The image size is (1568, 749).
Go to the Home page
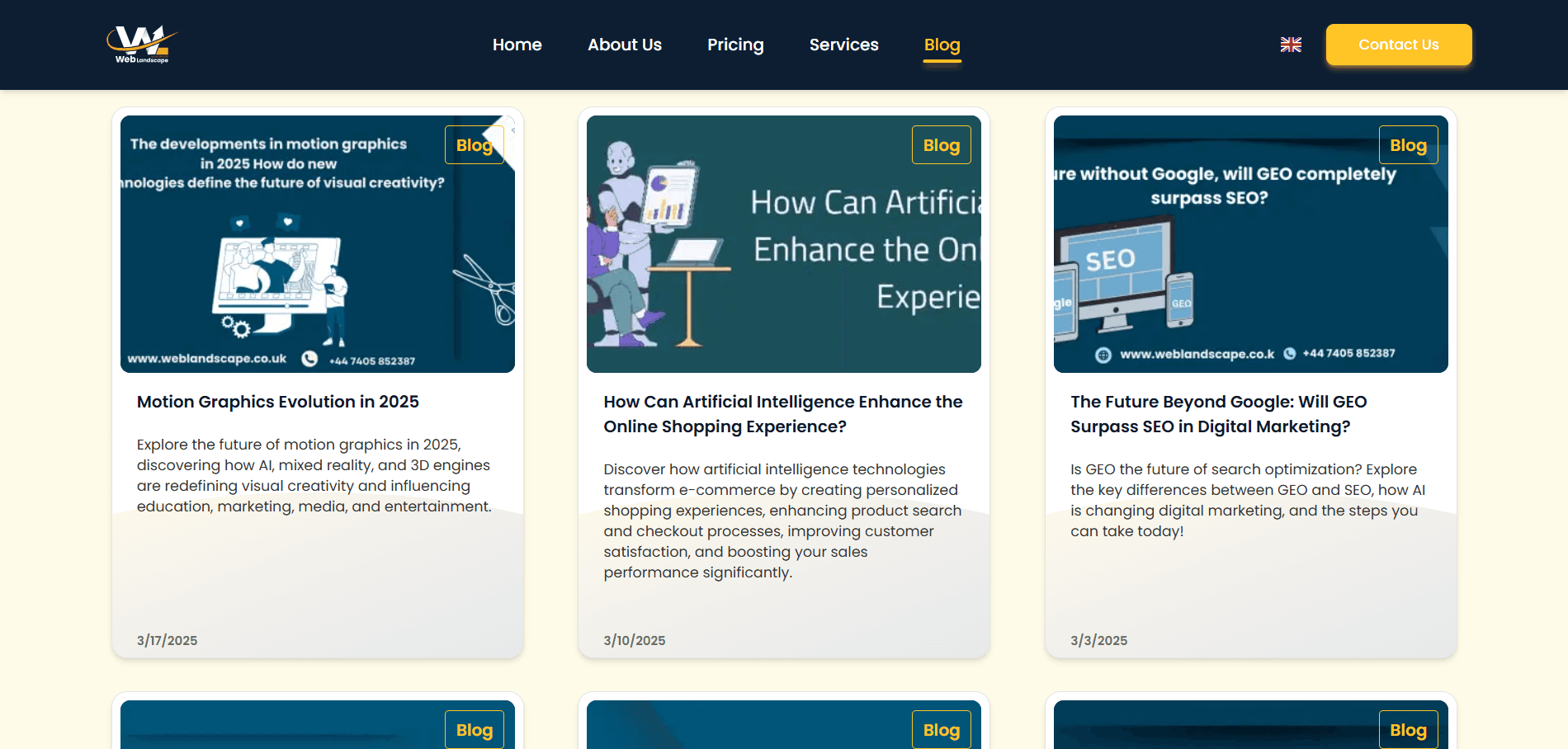(x=517, y=45)
